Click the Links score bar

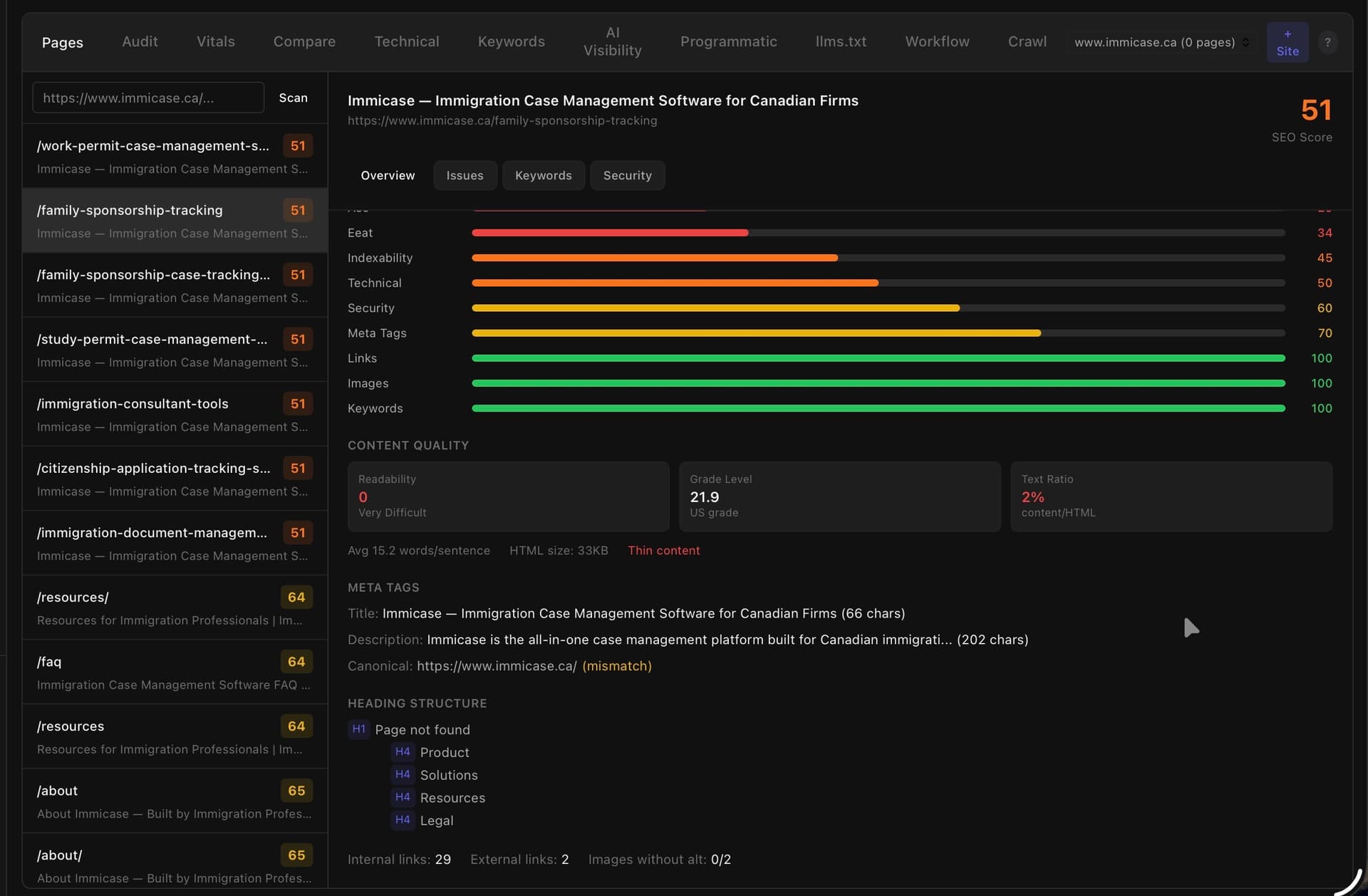879,358
